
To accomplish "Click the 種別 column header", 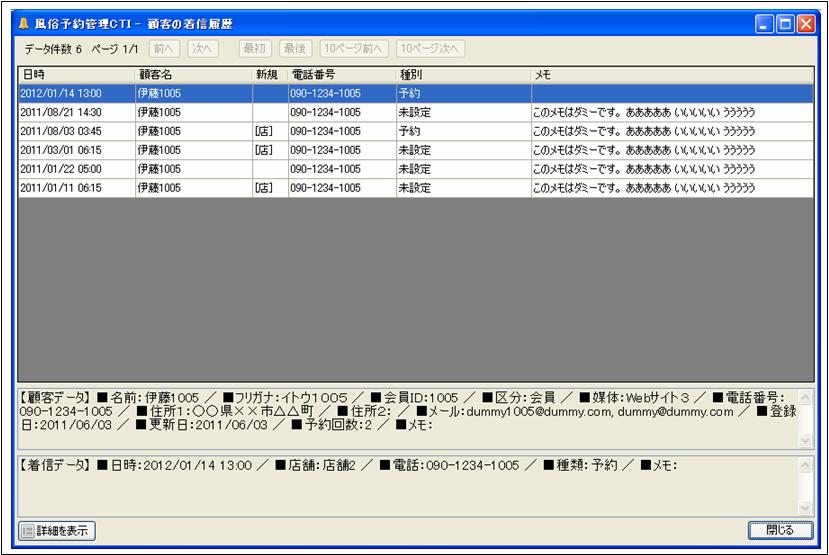I will 462,75.
